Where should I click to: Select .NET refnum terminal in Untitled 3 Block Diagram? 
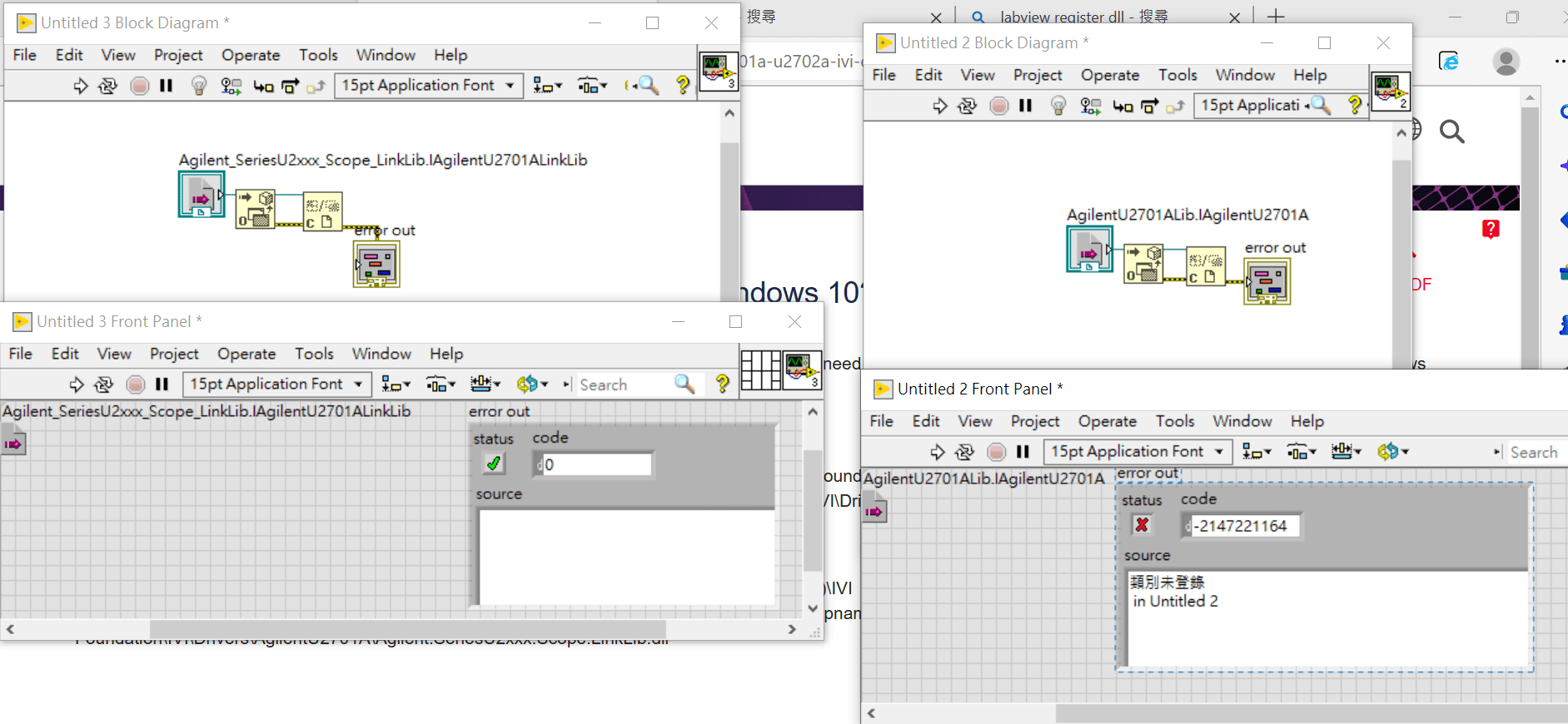(x=201, y=194)
